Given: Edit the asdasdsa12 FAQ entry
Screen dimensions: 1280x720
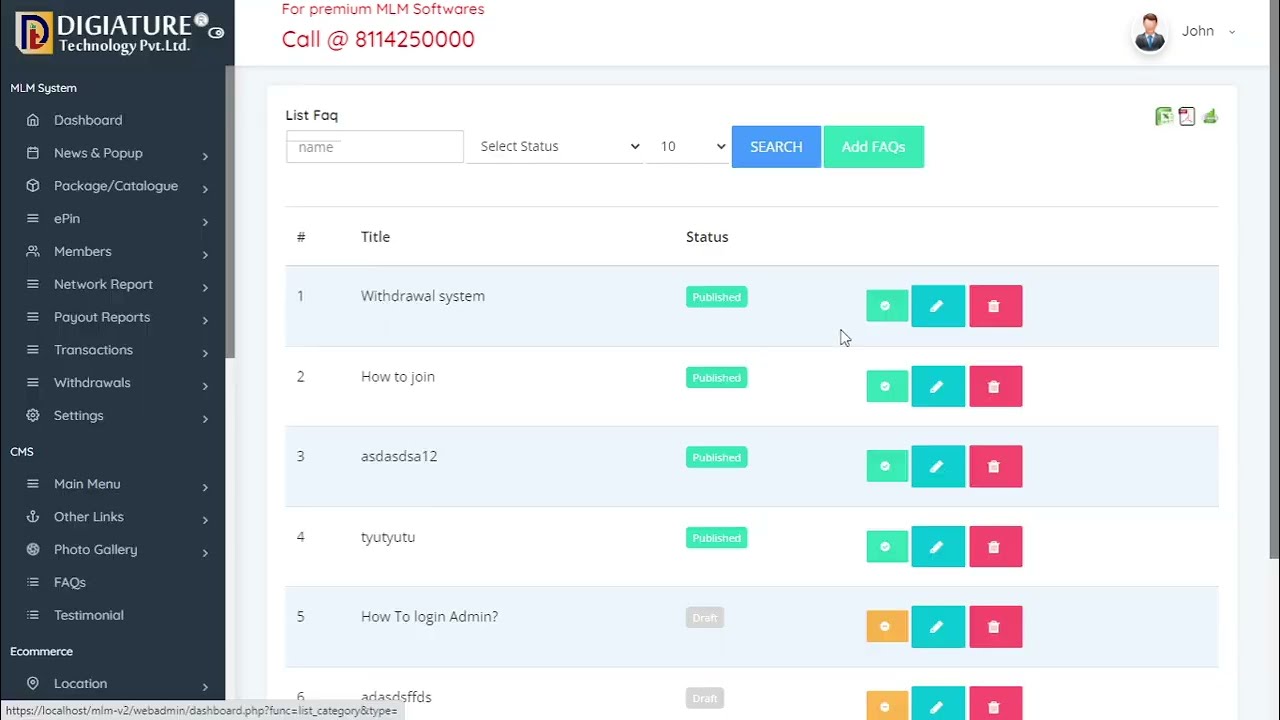Looking at the screenshot, I should pyautogui.click(x=938, y=466).
